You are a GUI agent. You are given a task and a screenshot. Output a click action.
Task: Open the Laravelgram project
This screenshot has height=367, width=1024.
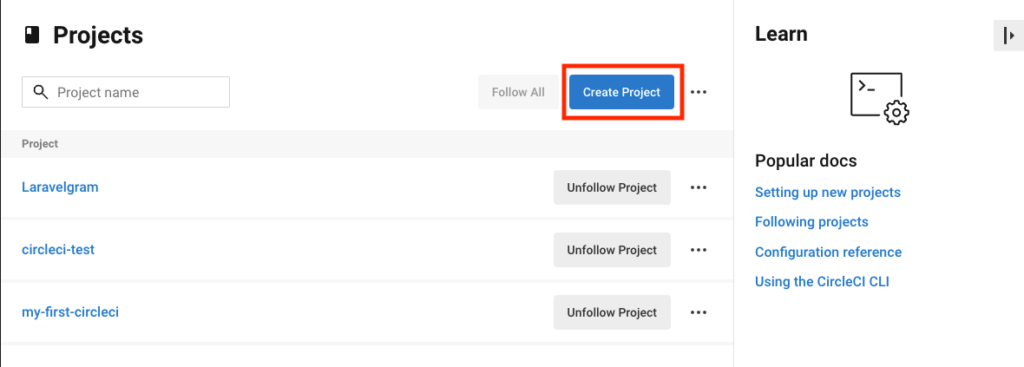tap(60, 187)
